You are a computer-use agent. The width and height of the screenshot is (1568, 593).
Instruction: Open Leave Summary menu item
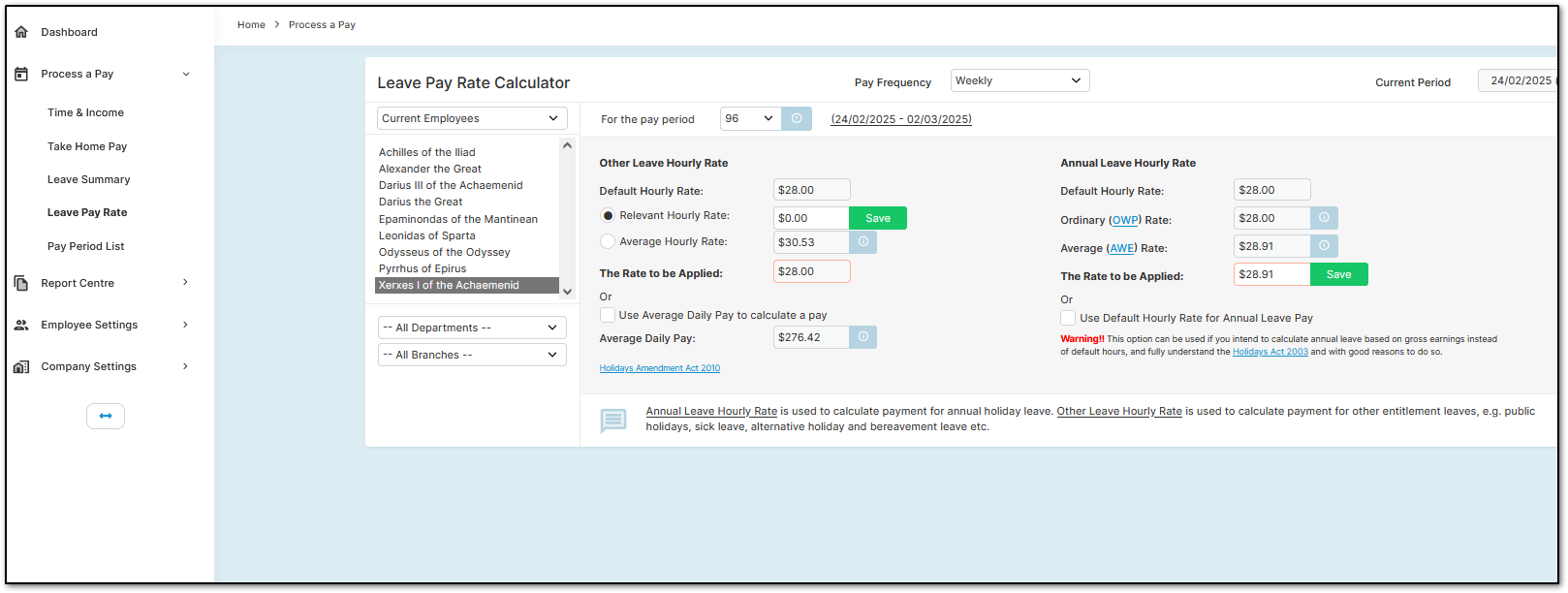(88, 179)
